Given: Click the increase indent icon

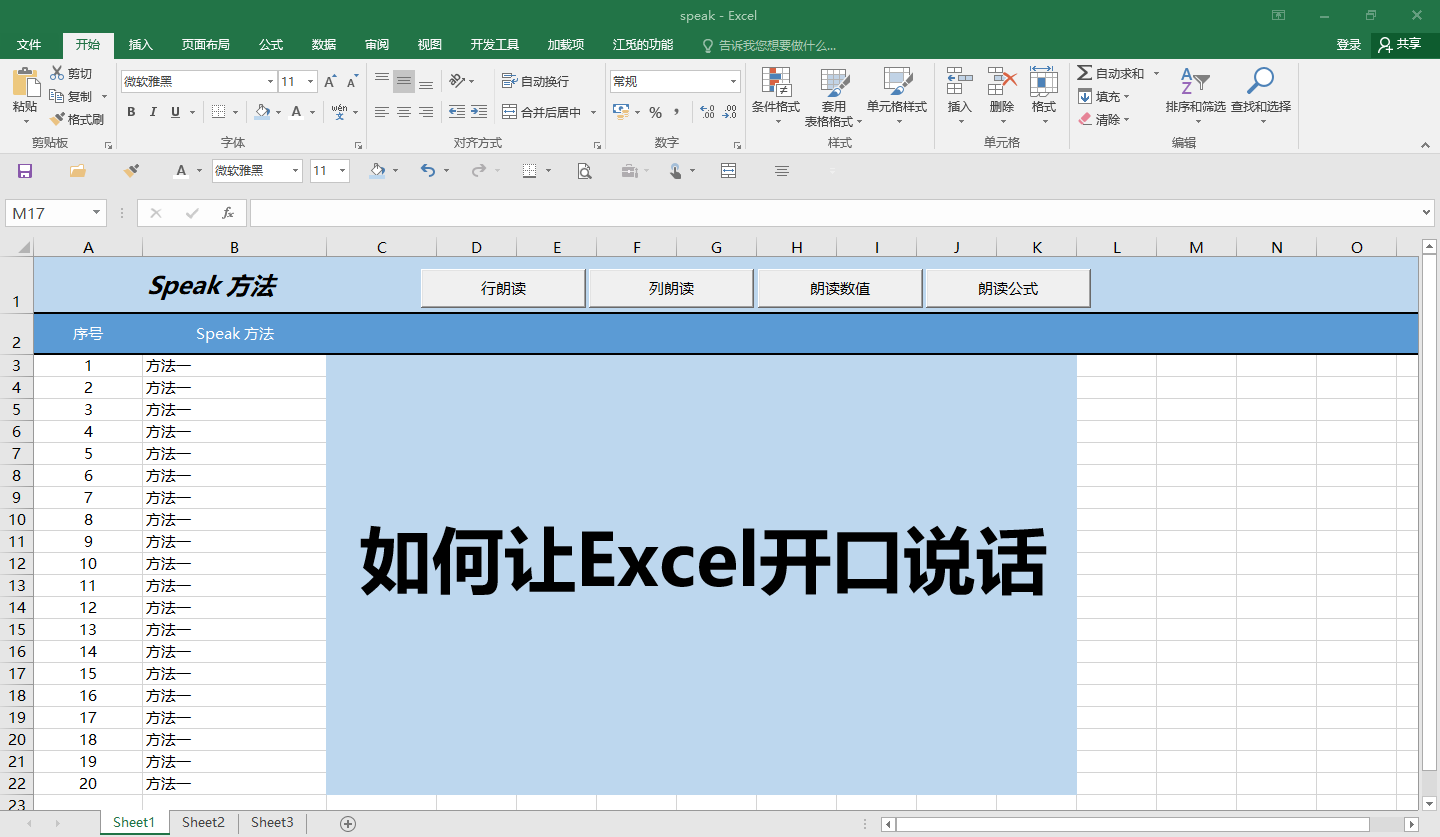Looking at the screenshot, I should pos(479,112).
